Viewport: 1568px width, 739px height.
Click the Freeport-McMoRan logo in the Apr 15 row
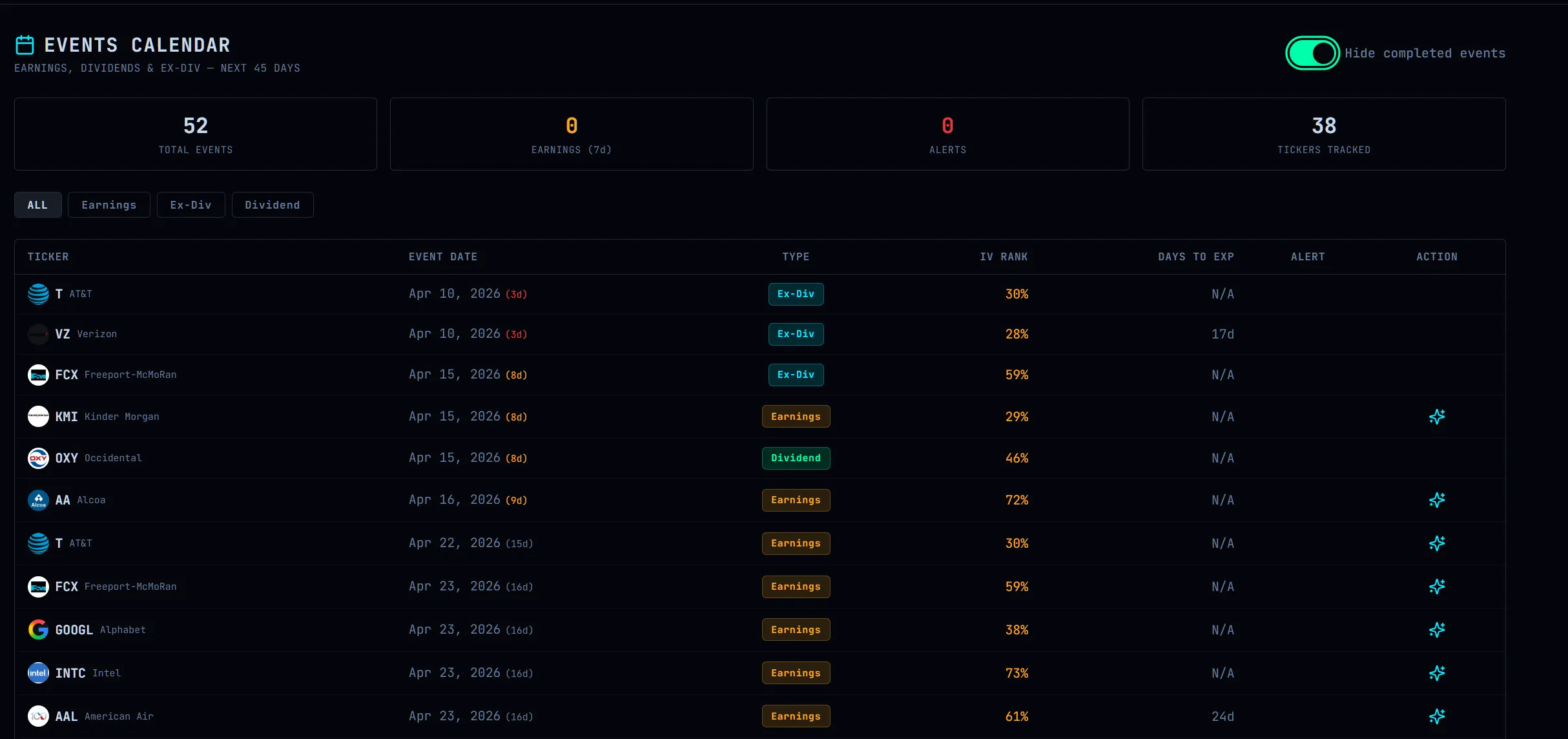[x=38, y=375]
